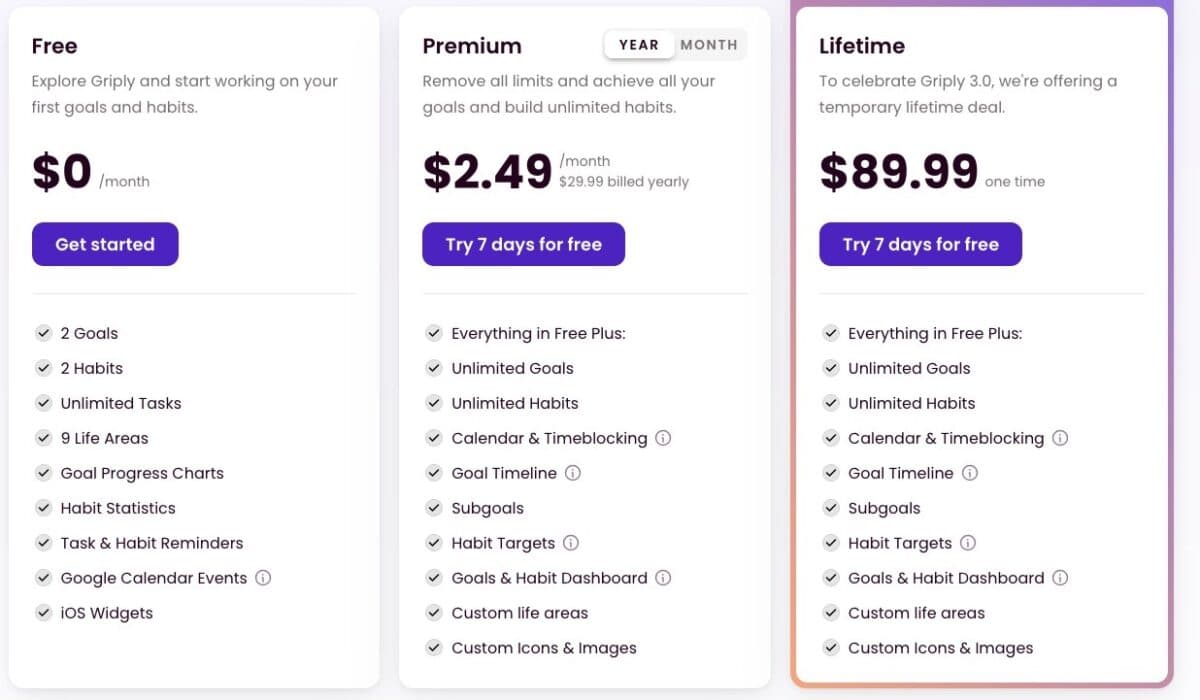Image resolution: width=1200 pixels, height=700 pixels.
Task: Click info icon beside Premium Goals & Habit Dashboard
Action: [x=663, y=578]
